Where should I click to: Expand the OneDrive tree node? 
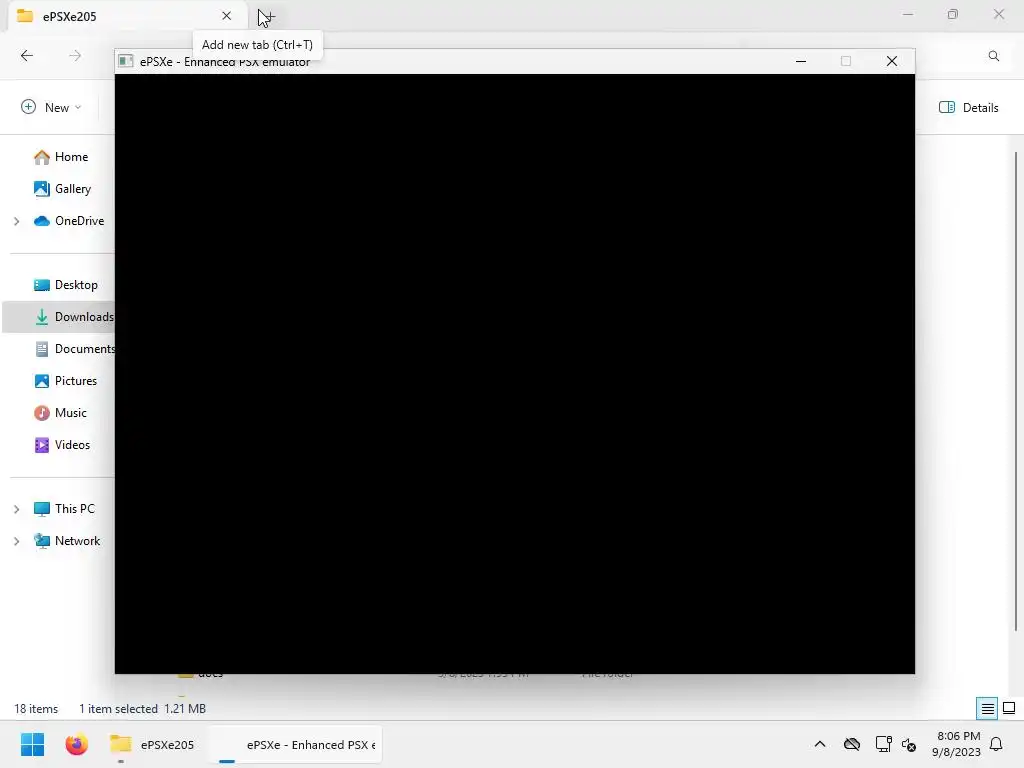[x=16, y=221]
